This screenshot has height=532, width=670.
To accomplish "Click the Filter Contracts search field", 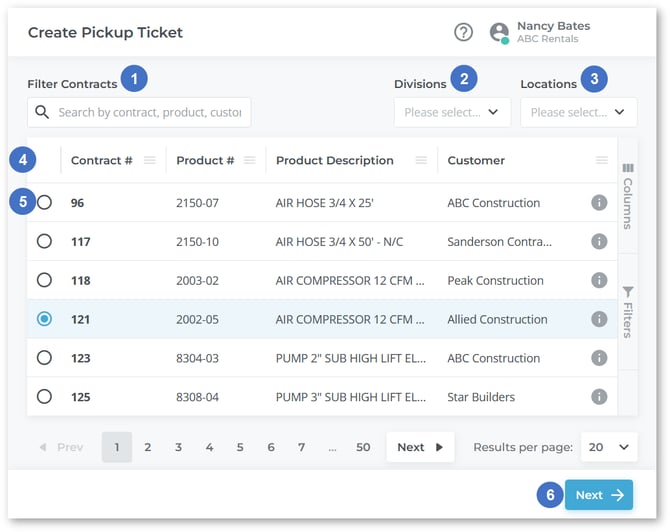I will (x=148, y=112).
